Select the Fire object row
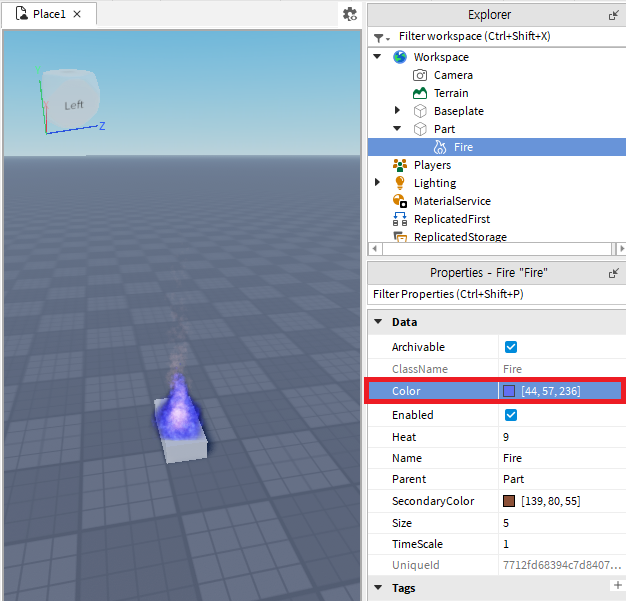The width and height of the screenshot is (626, 601). (x=497, y=147)
